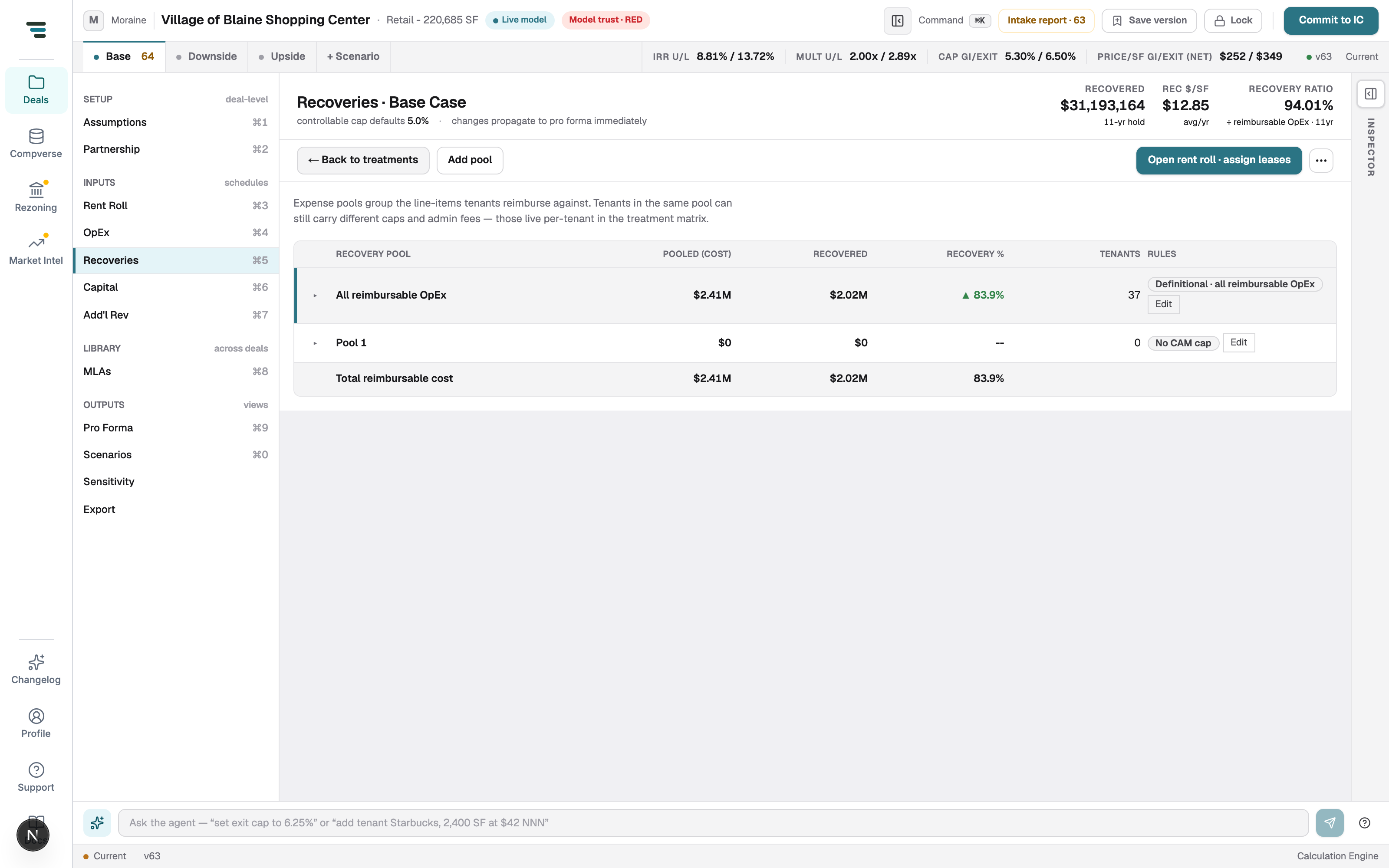Click Pooled (Cost) column header
This screenshot has height=868, width=1389.
[697, 254]
